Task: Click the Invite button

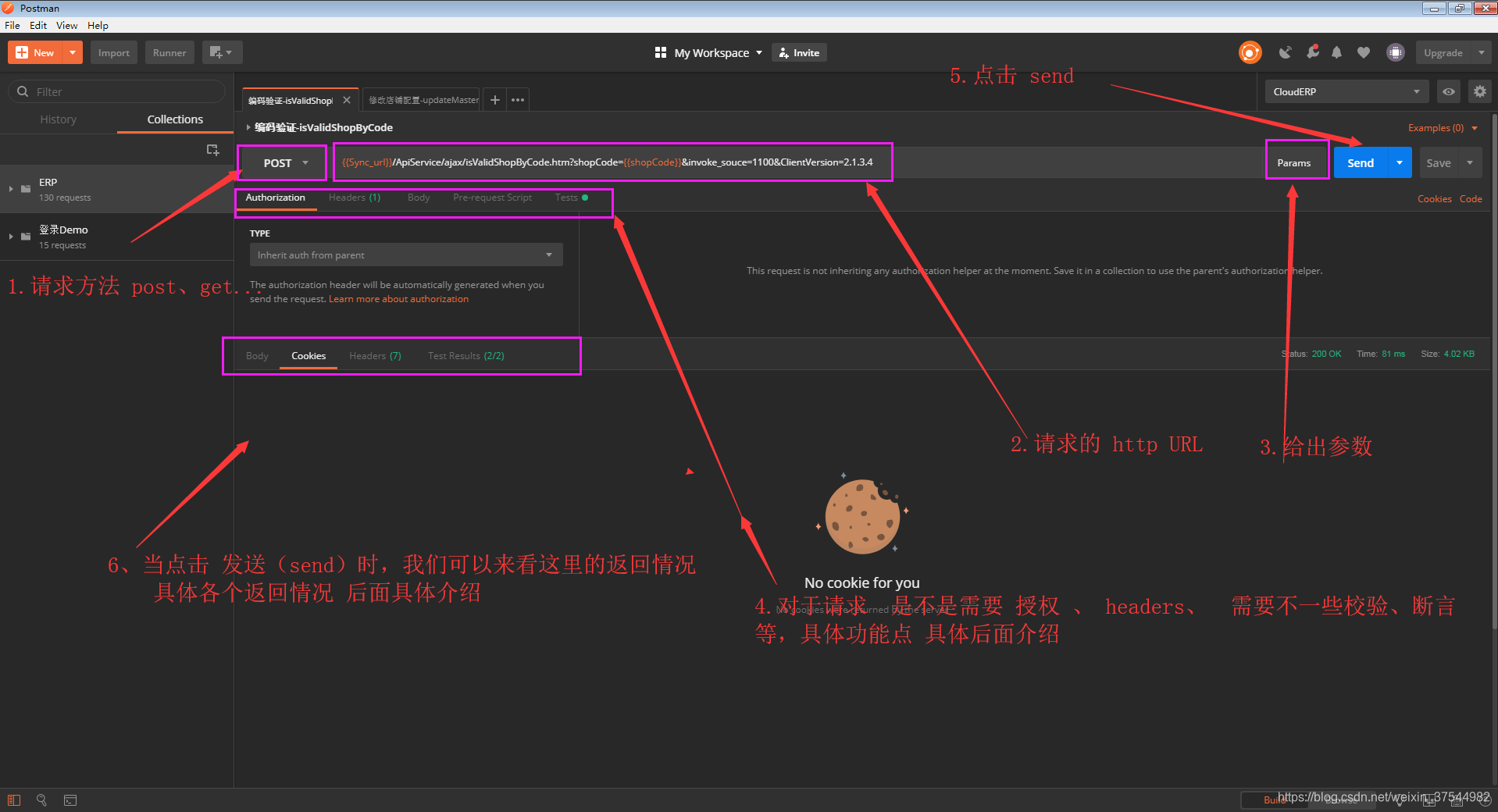Action: coord(799,52)
